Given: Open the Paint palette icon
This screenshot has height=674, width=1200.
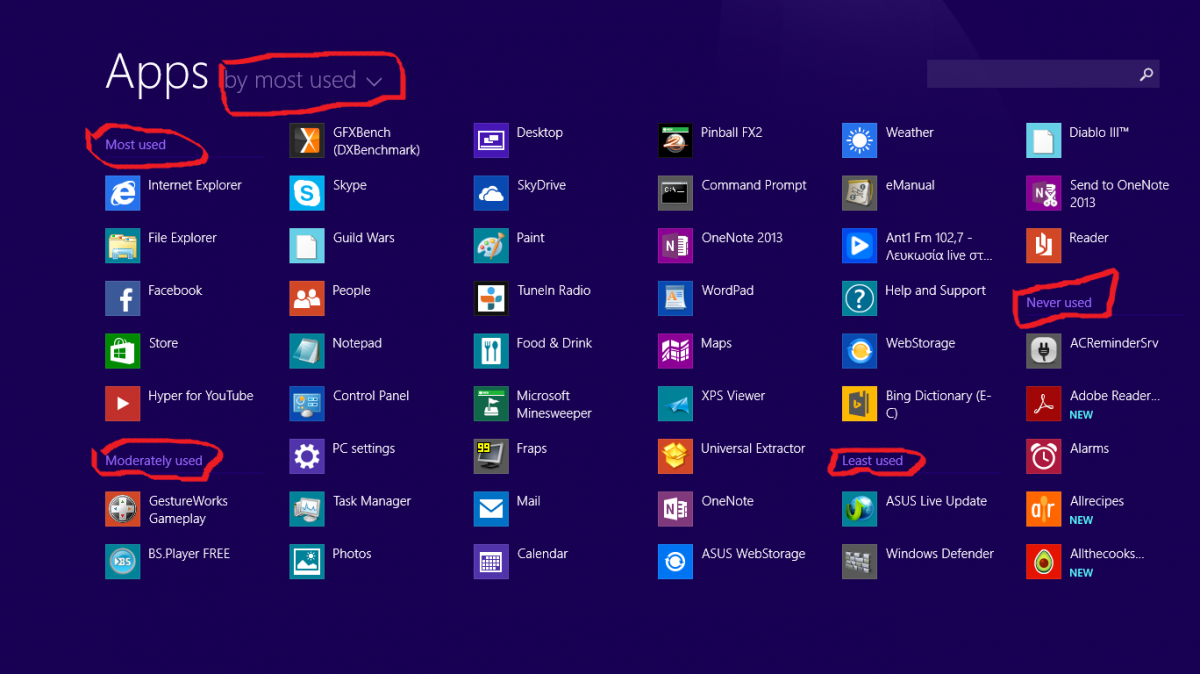Looking at the screenshot, I should [491, 246].
